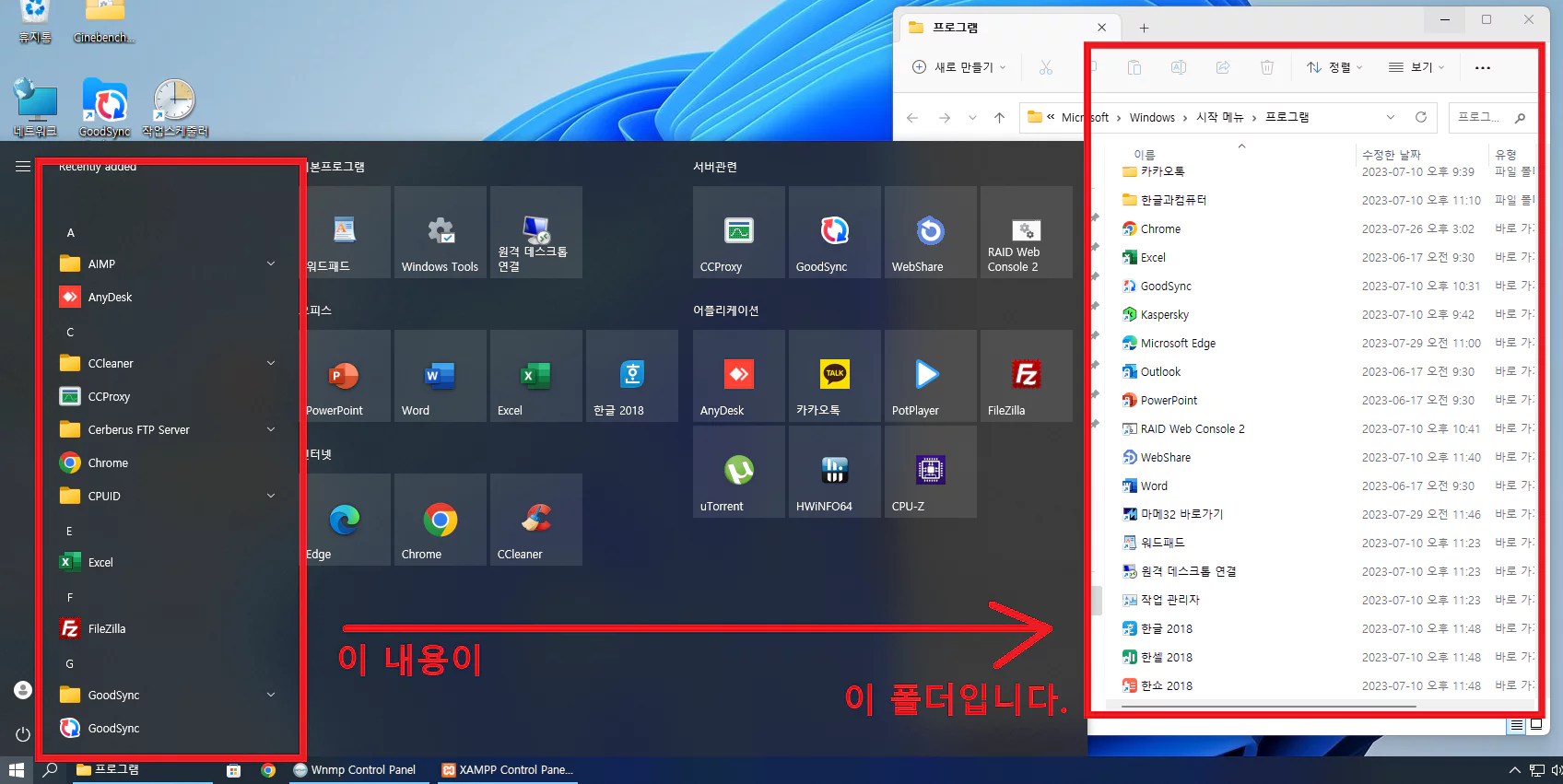This screenshot has width=1563, height=784.
Task: Launch the 한글 2018 tile
Action: pyautogui.click(x=631, y=376)
